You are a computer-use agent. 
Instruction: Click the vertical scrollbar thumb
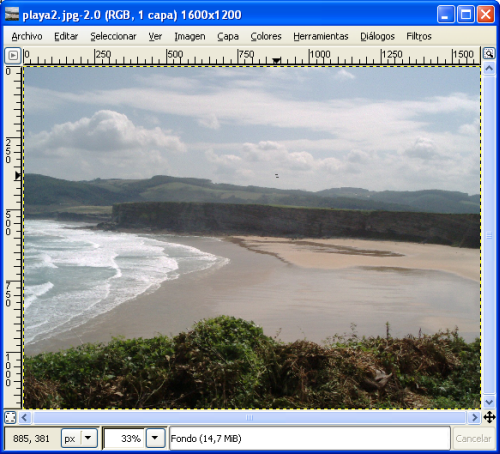[489, 235]
